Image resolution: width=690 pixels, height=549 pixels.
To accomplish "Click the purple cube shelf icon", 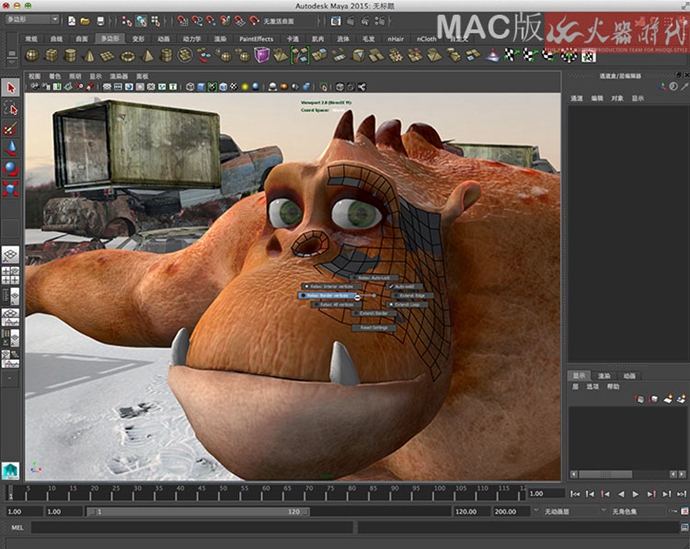I will tap(261, 55).
